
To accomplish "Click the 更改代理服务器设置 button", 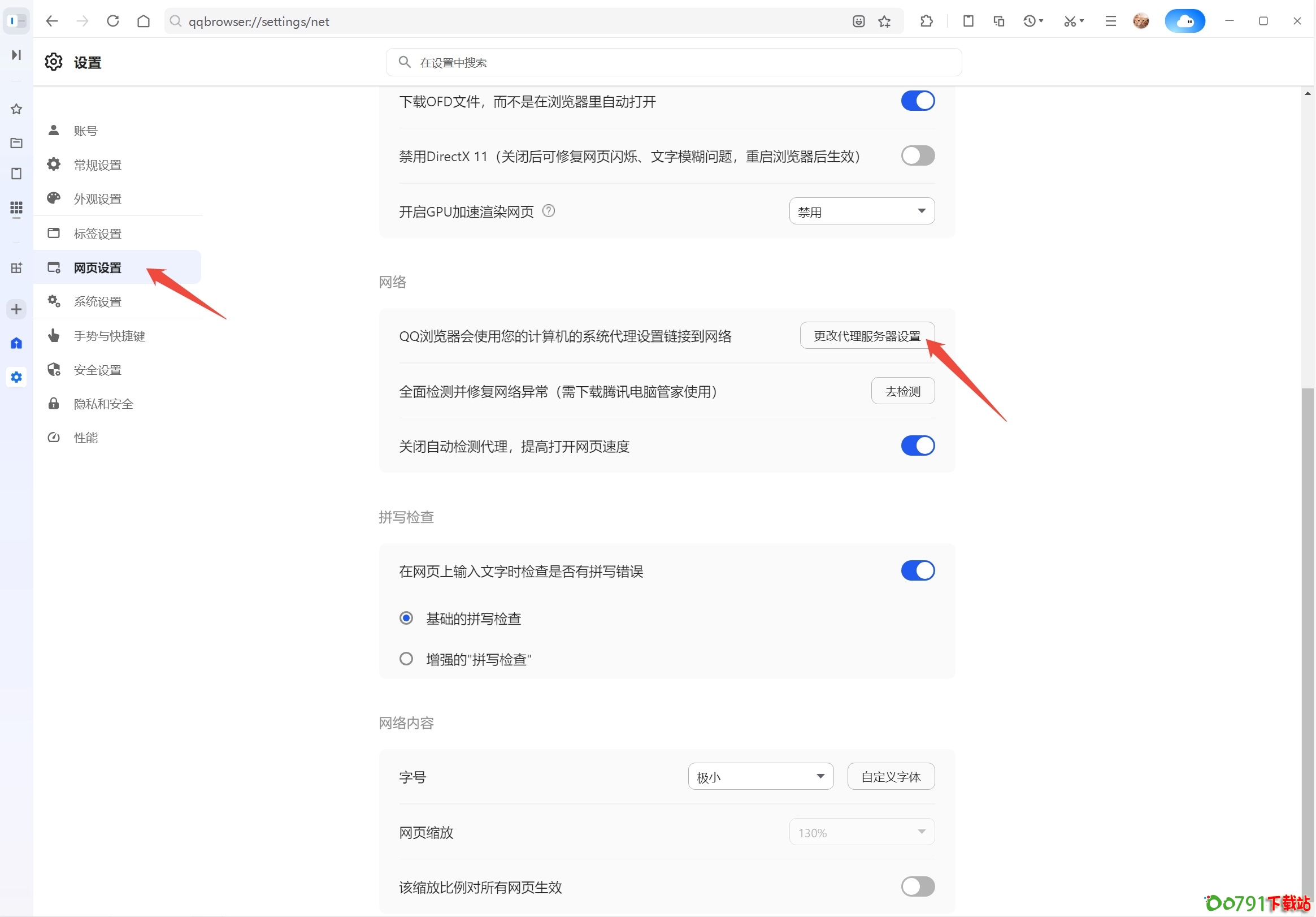I will pos(867,336).
